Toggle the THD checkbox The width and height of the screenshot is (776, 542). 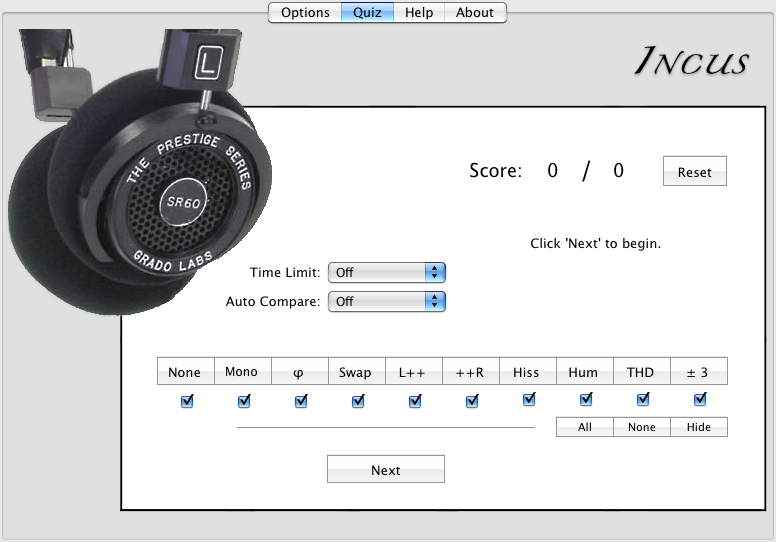[643, 399]
